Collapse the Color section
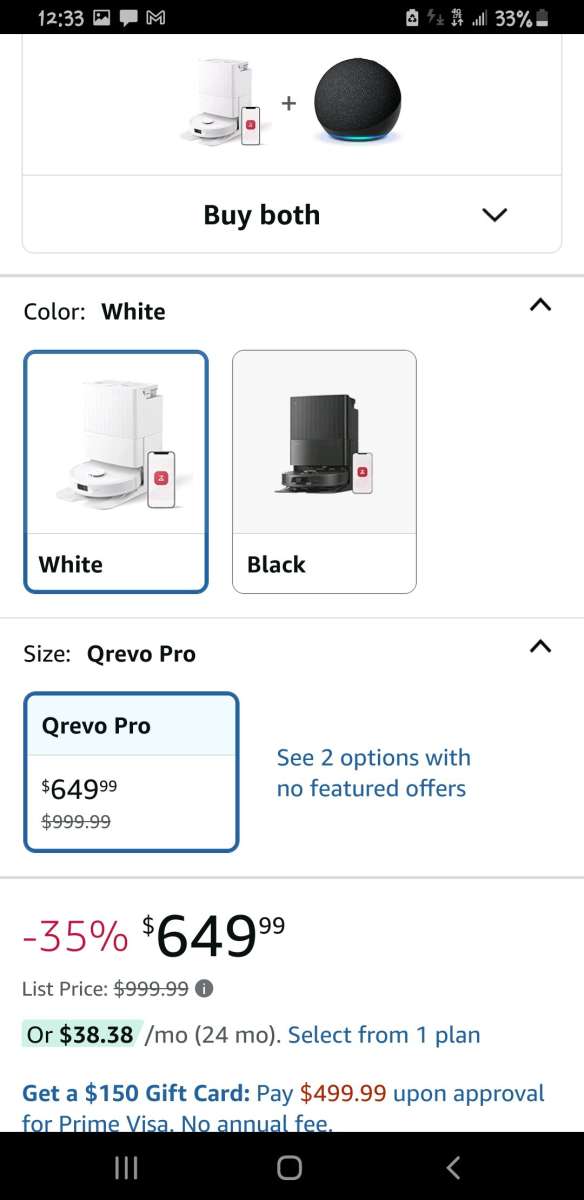The image size is (584, 1200). click(x=540, y=306)
